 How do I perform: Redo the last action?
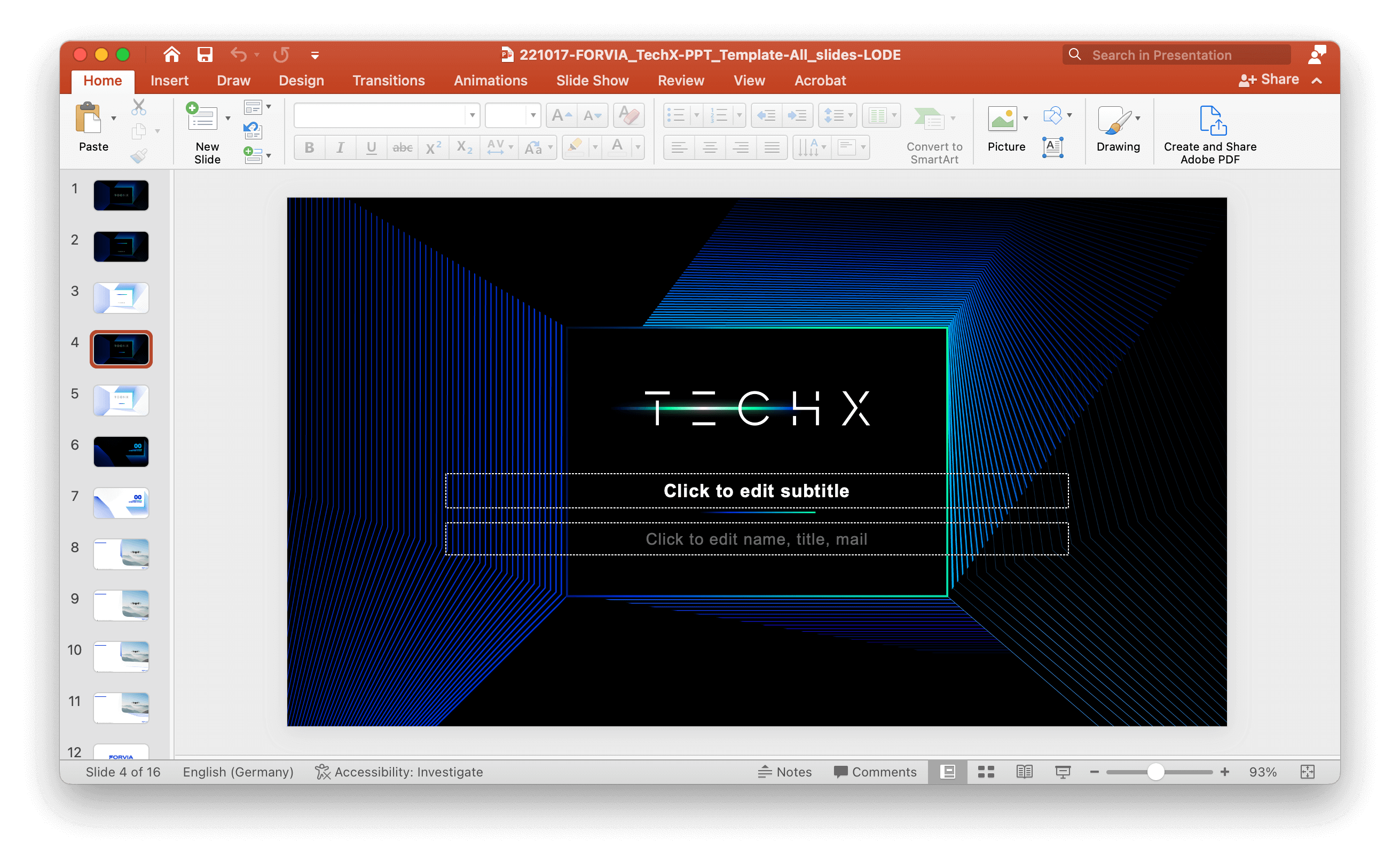(x=281, y=55)
